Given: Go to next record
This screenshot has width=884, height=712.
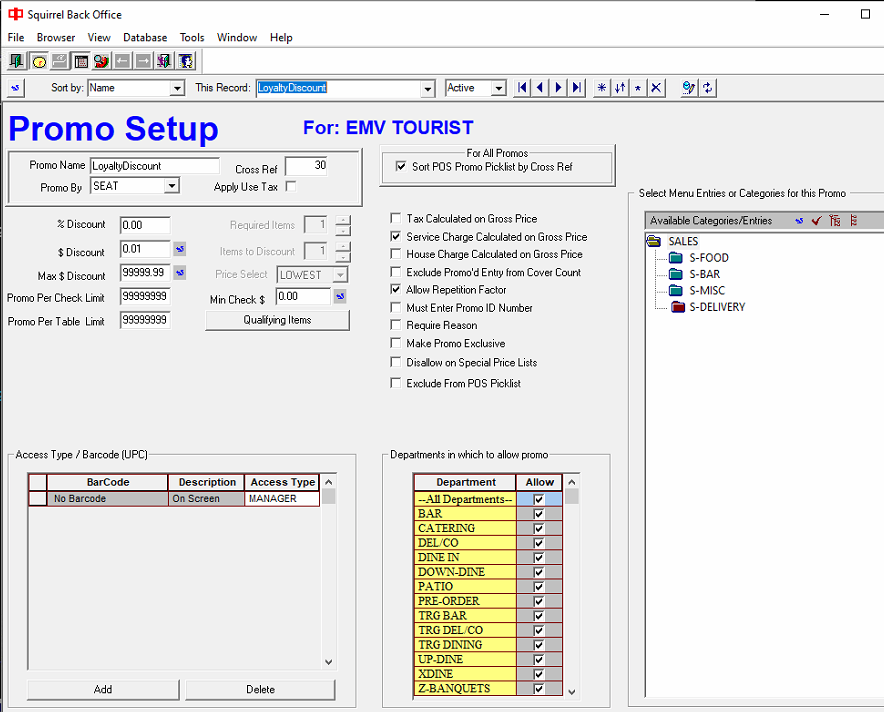Looking at the screenshot, I should (x=558, y=87).
